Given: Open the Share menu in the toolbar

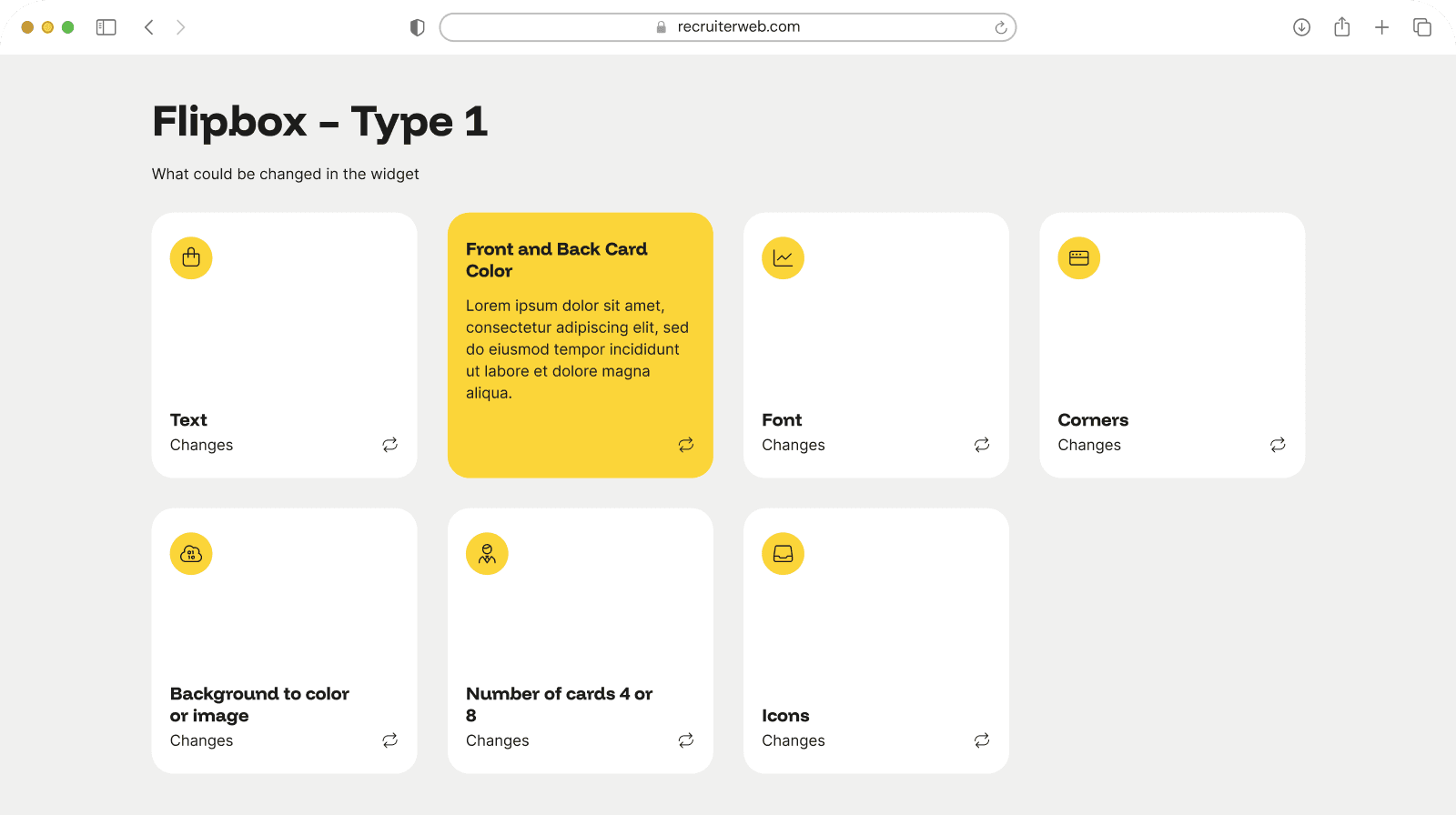Looking at the screenshot, I should point(1341,27).
